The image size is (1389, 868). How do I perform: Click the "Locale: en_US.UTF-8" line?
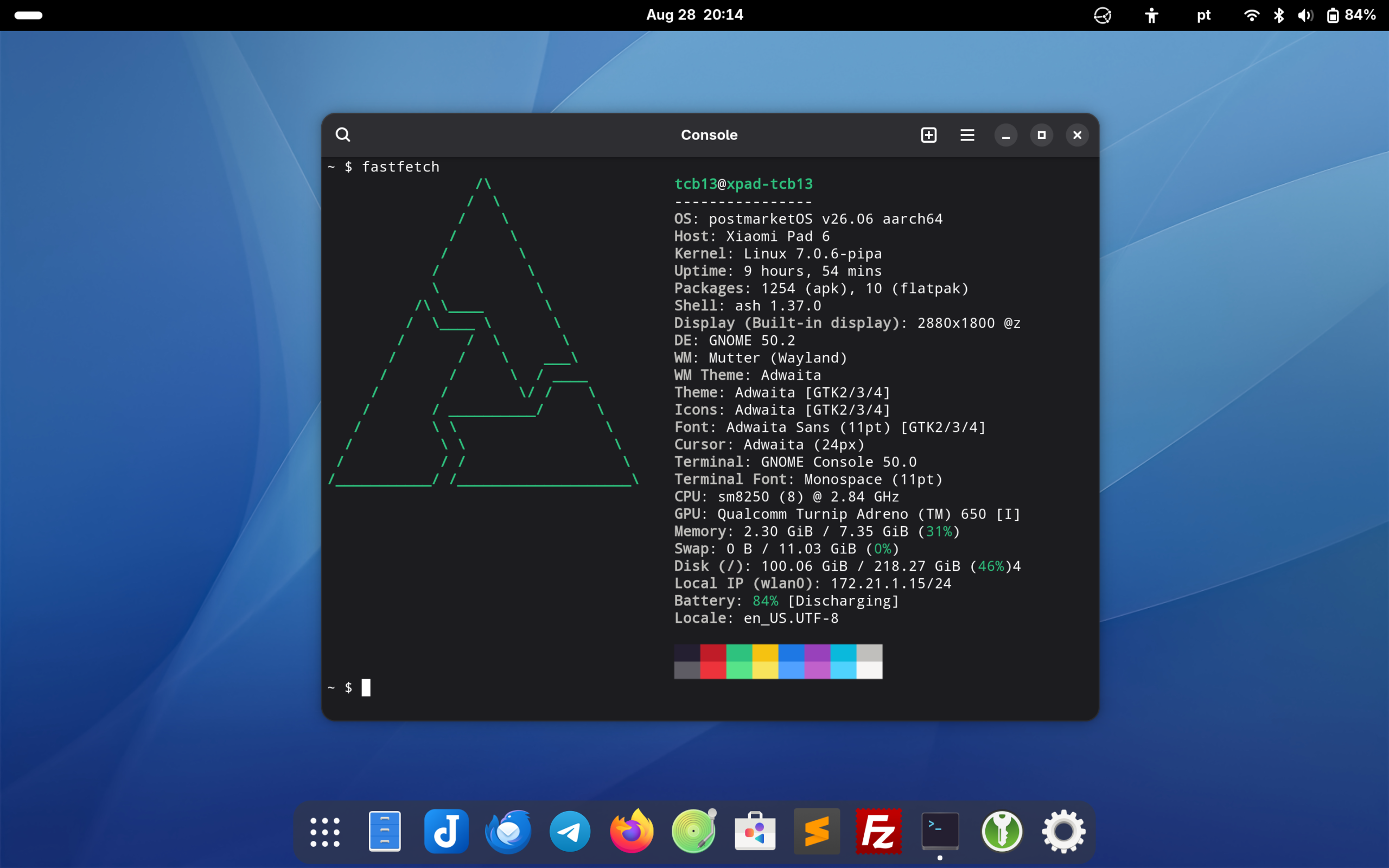756,618
